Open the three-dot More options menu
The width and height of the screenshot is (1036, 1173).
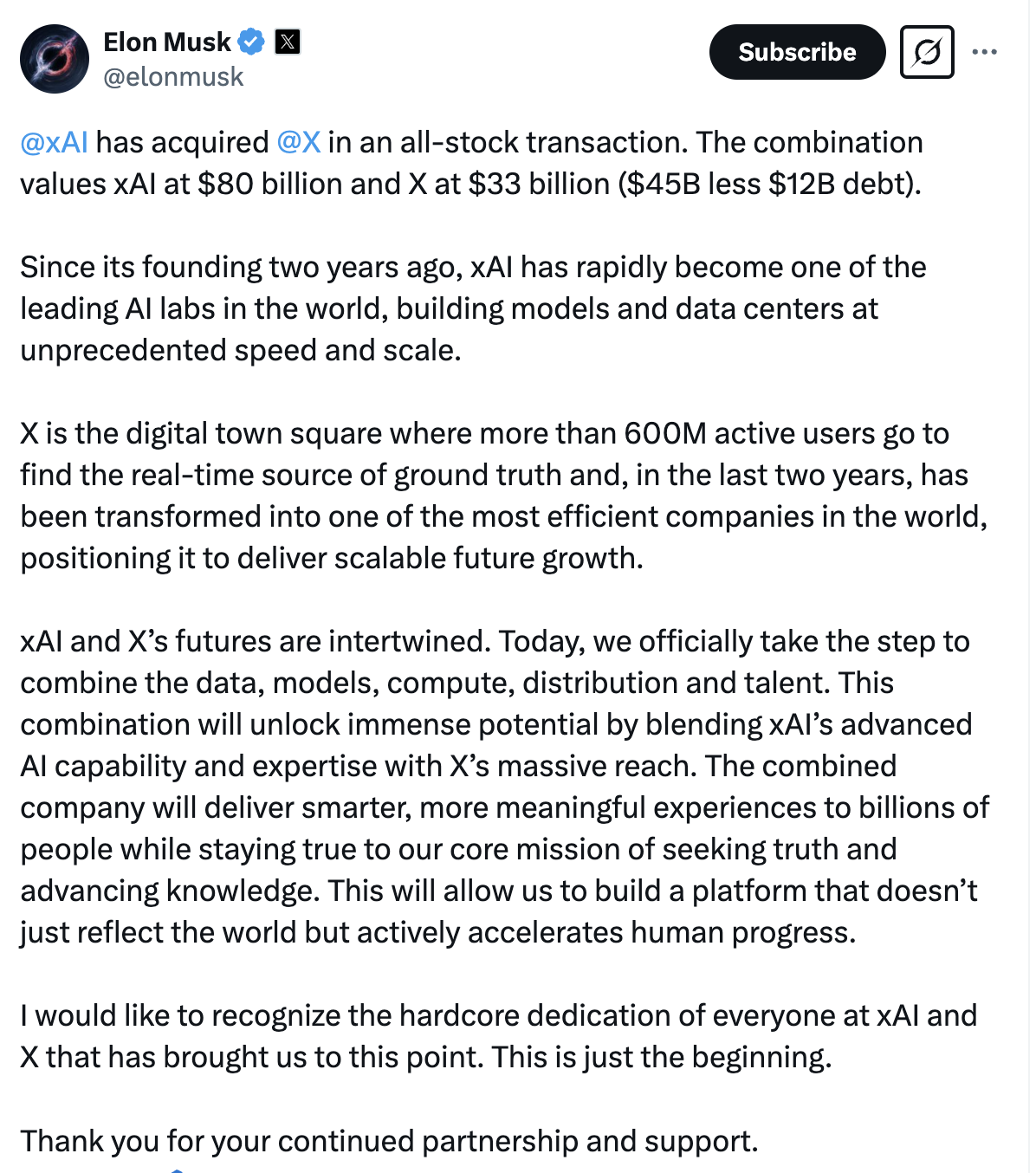984,53
